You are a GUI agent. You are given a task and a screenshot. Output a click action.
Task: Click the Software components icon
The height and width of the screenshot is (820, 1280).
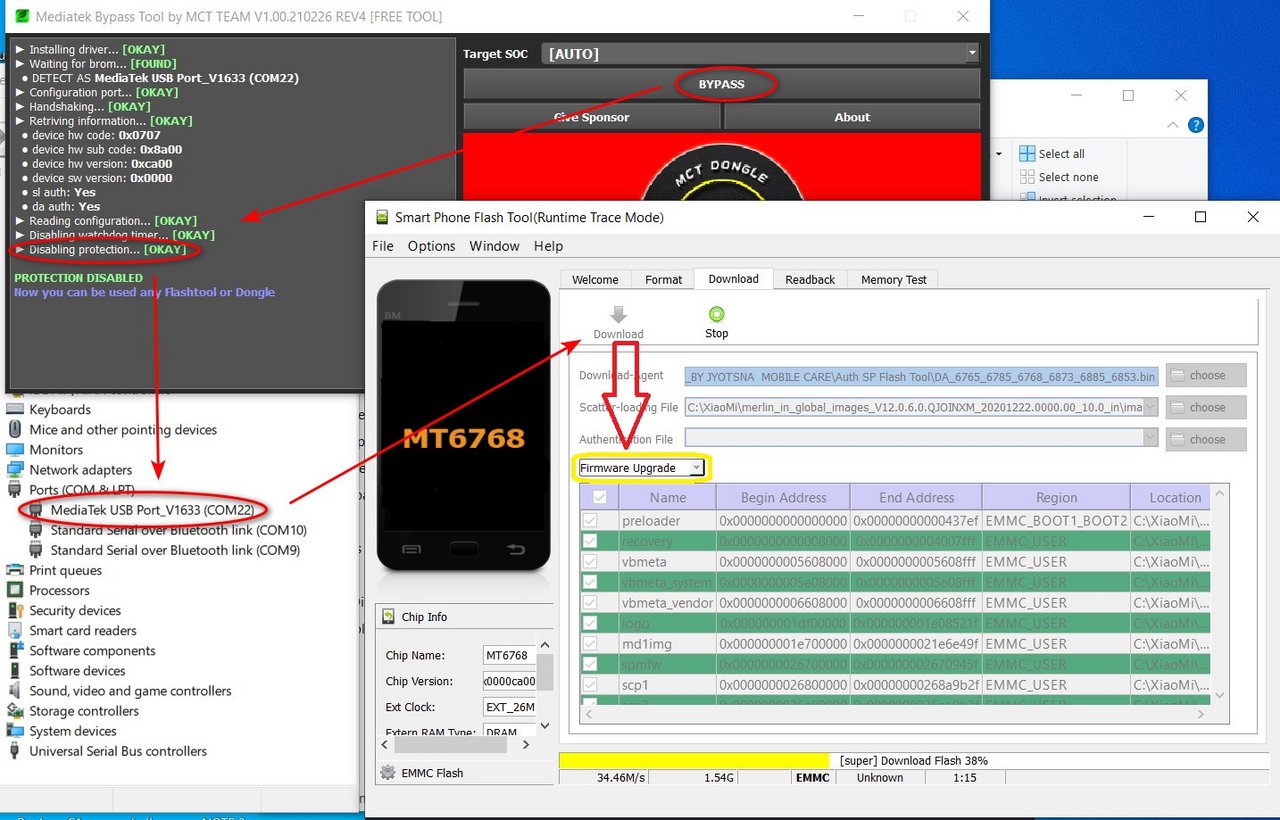coord(15,650)
